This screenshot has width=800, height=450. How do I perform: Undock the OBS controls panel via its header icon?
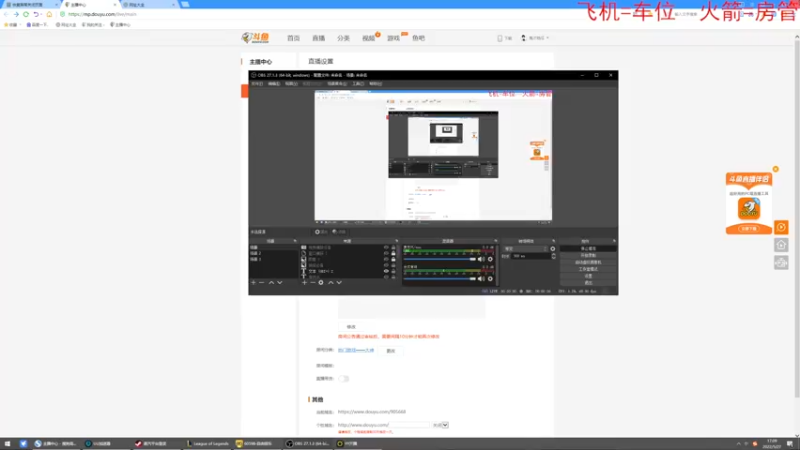coord(614,241)
